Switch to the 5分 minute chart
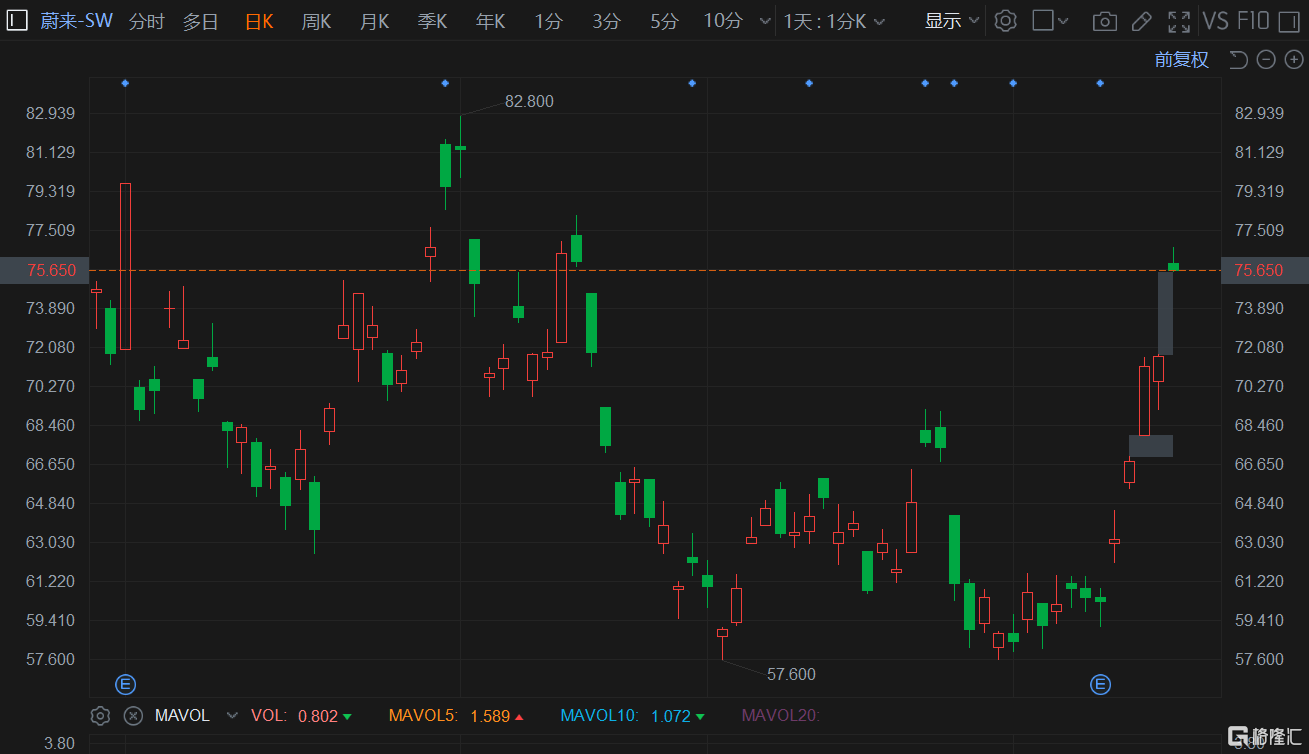1309x754 pixels. (664, 21)
